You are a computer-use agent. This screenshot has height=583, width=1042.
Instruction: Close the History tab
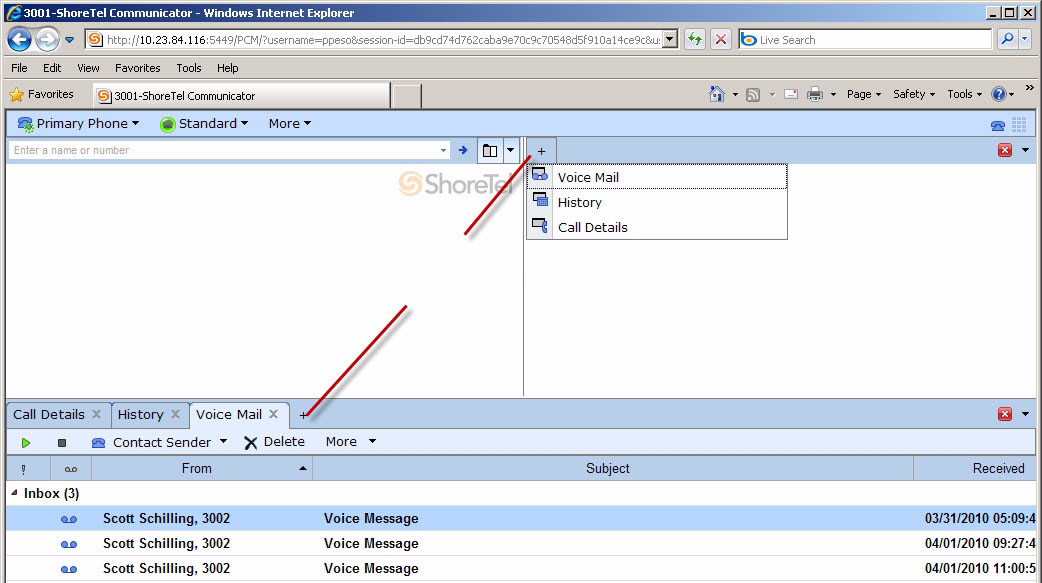(175, 414)
